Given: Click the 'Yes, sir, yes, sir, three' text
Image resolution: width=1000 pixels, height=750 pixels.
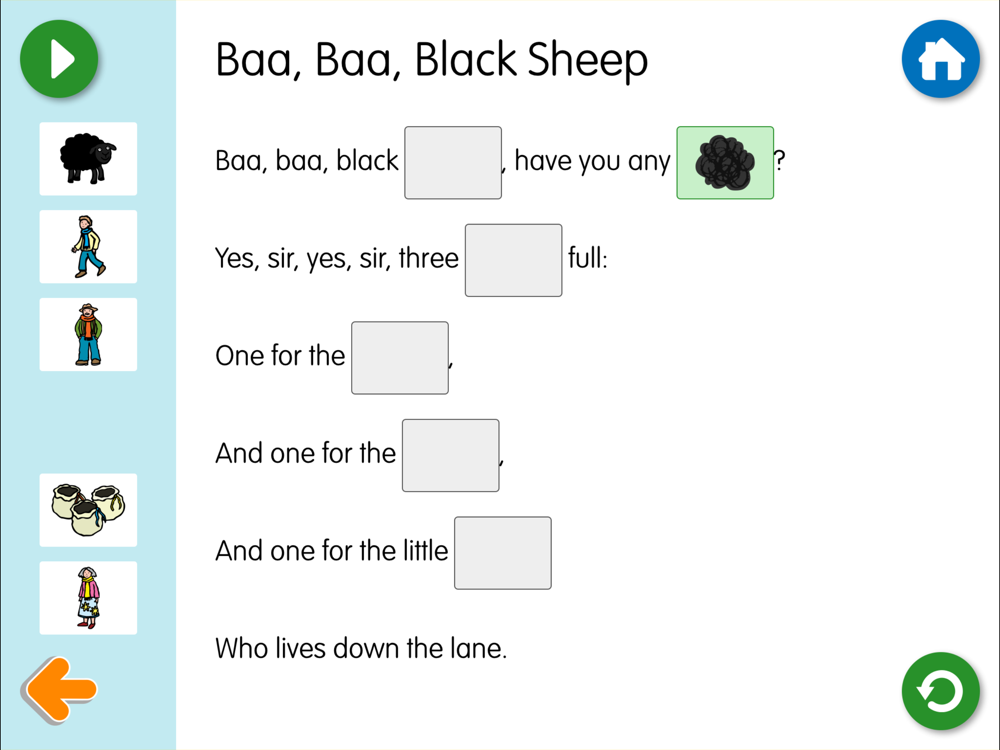Looking at the screenshot, I should coord(337,259).
